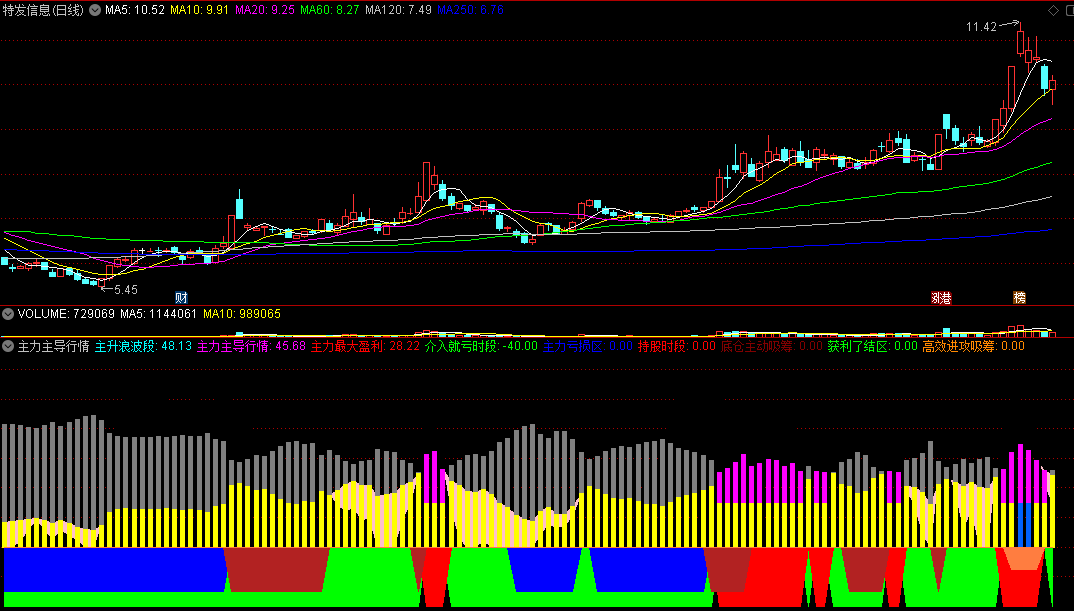Click the VOLUME: 729069 value
1074x611 pixels.
click(66, 314)
